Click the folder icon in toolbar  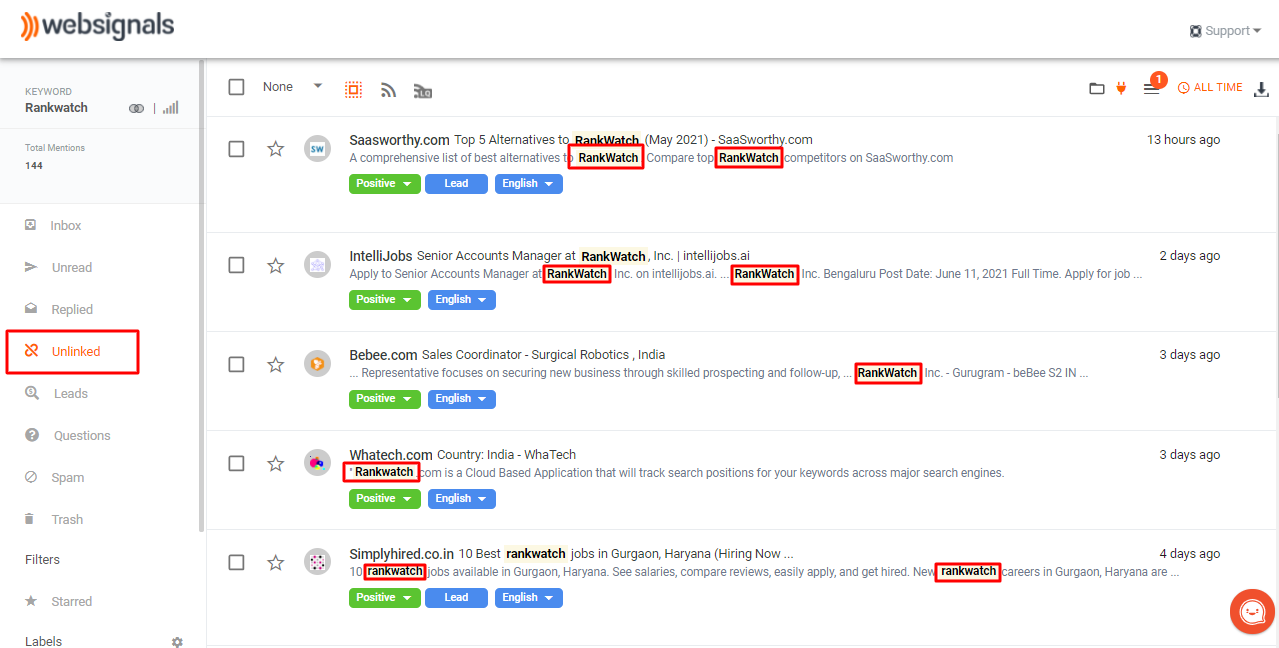click(1097, 88)
